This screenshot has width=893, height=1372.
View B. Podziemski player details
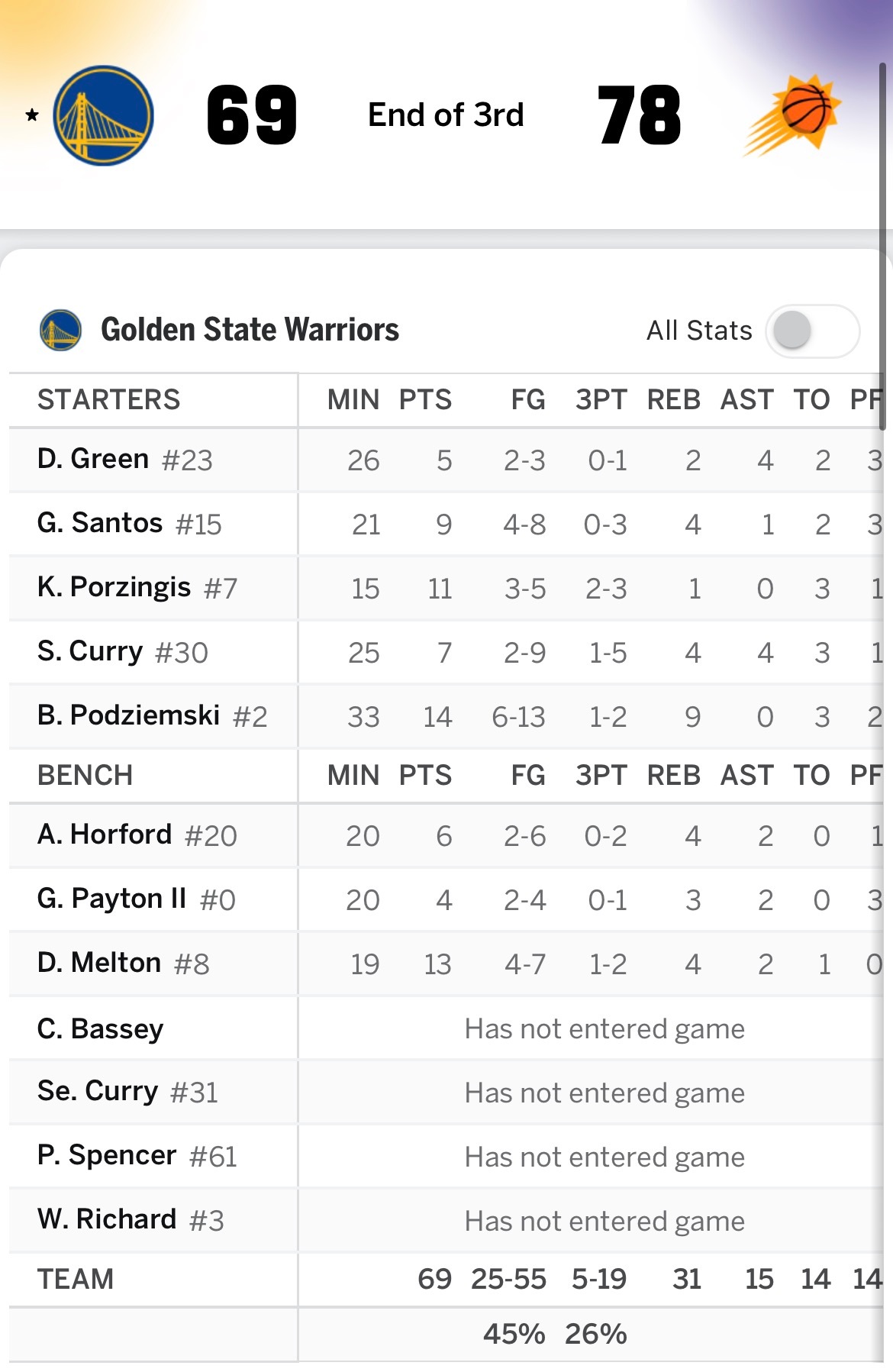coord(129,716)
